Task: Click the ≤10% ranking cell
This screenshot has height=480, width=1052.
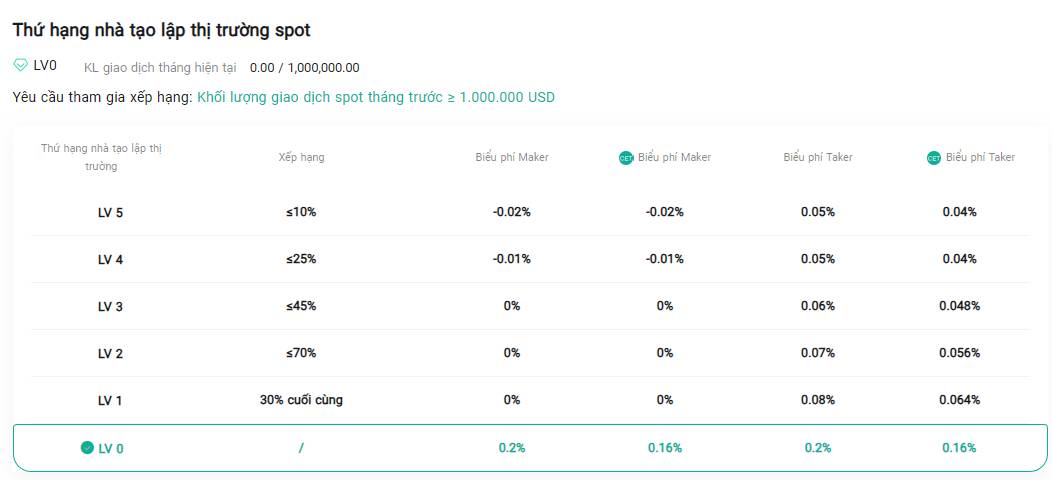Action: tap(301, 212)
